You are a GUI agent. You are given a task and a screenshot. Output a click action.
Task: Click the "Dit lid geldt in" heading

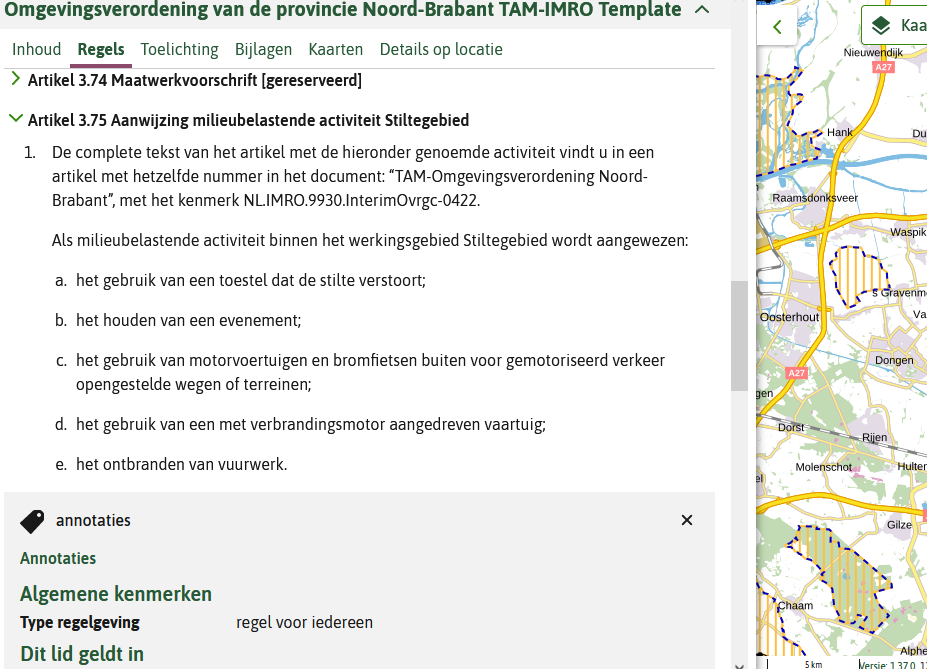tap(82, 654)
